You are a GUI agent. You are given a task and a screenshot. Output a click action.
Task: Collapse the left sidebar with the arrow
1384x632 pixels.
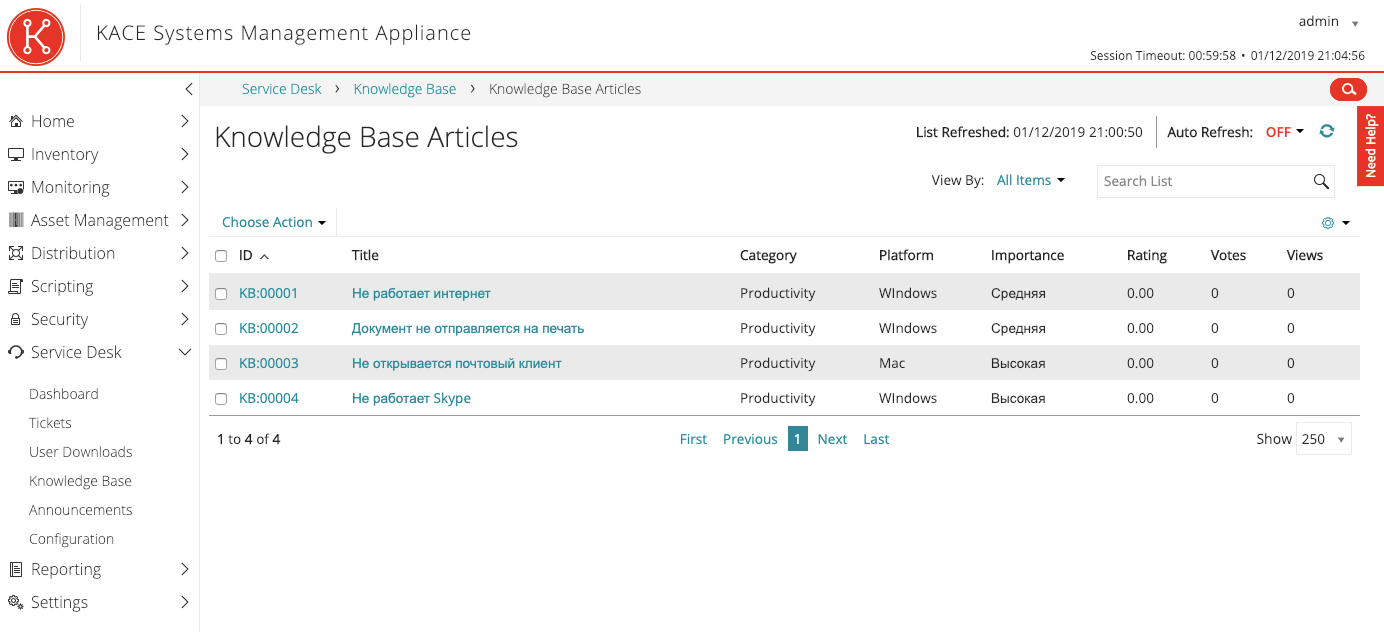click(x=189, y=89)
